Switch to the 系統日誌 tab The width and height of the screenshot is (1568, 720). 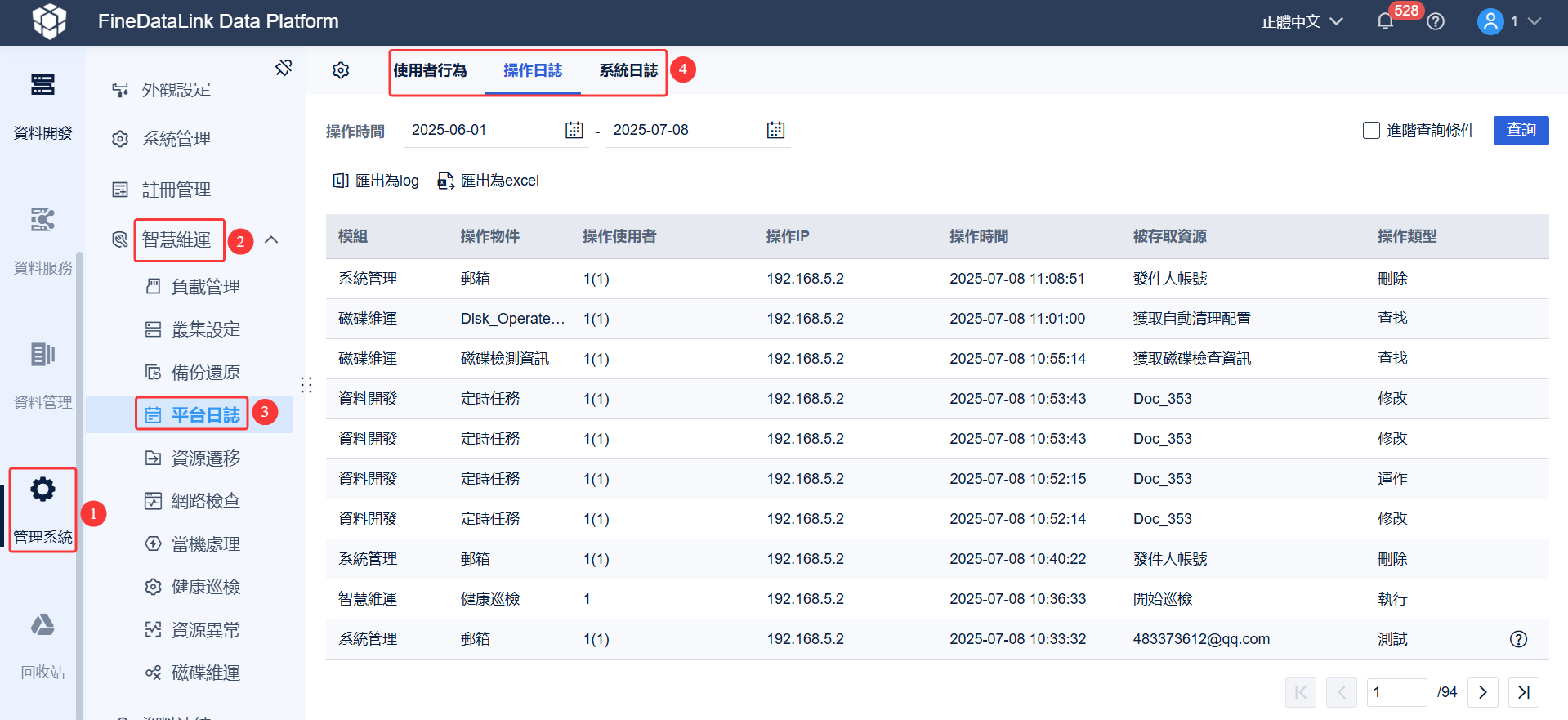pyautogui.click(x=628, y=70)
